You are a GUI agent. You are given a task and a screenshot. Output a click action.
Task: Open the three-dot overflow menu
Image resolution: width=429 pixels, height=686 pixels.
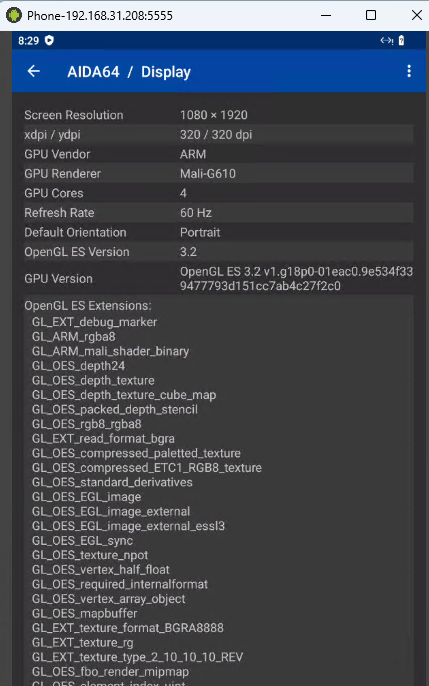pos(409,71)
